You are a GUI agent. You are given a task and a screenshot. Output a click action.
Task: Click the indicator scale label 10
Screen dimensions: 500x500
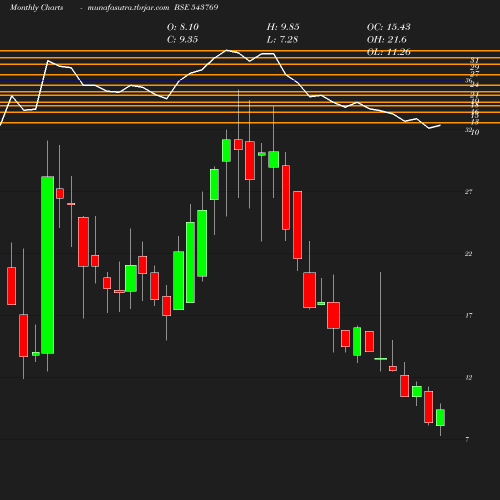(x=475, y=132)
